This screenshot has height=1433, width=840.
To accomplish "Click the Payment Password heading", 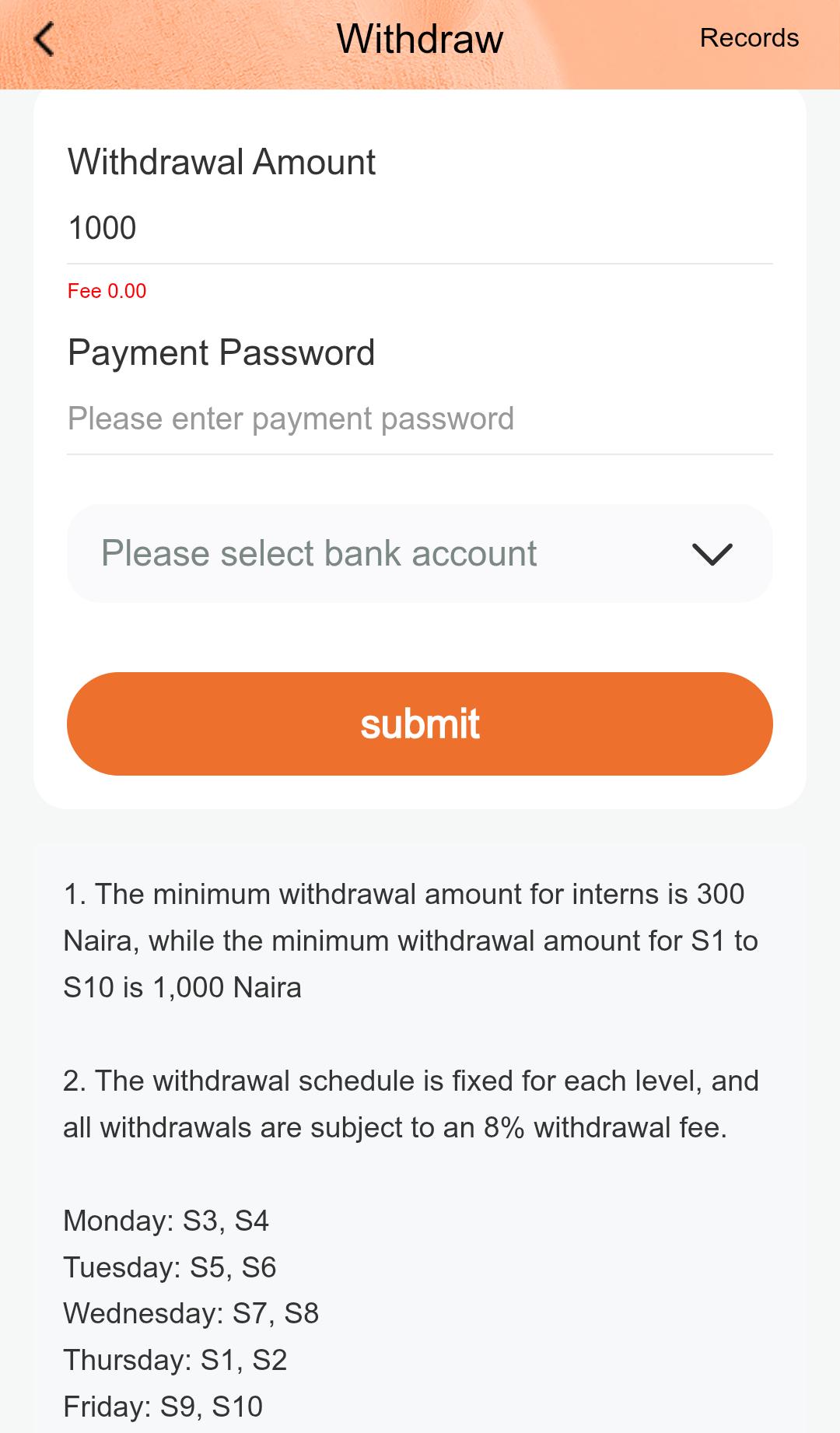I will [221, 352].
